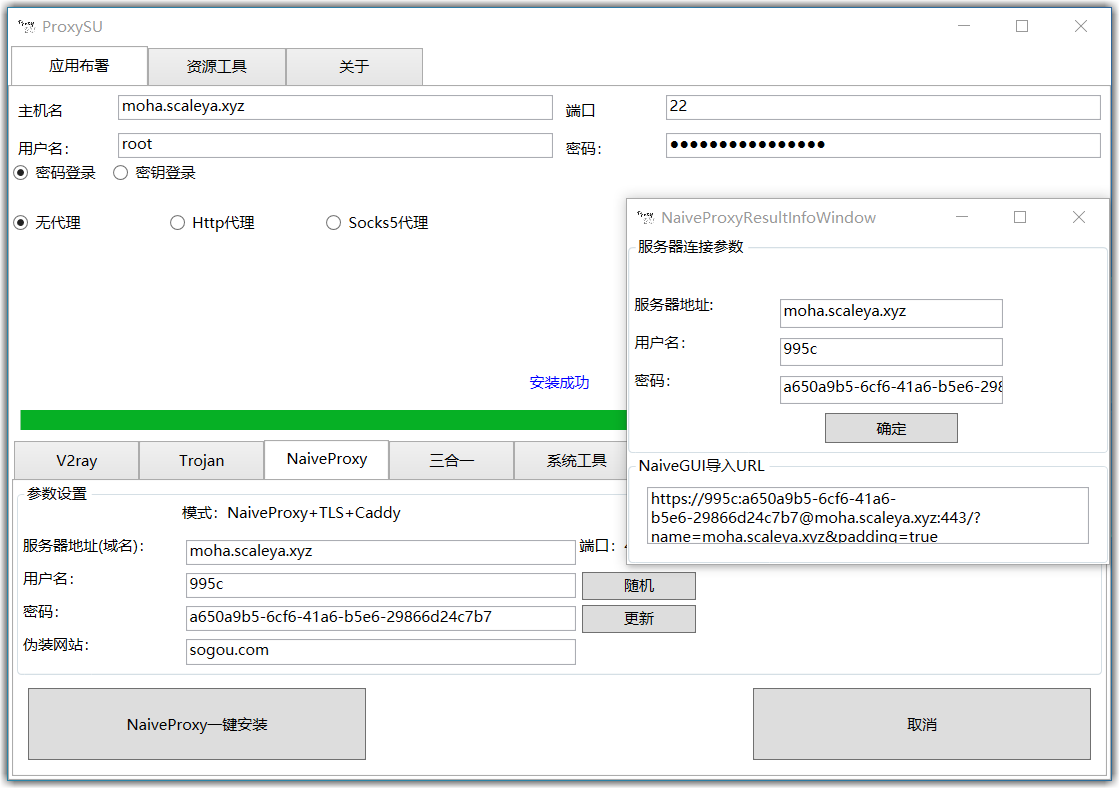Select the Trojan tab
Viewport: 1120px width, 789px height.
click(201, 460)
